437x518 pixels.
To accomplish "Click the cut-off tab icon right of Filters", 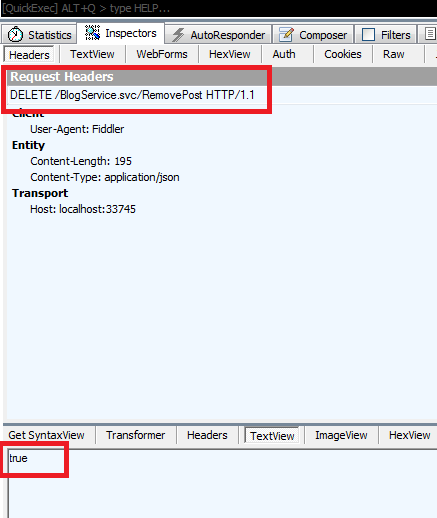I will coord(430,34).
